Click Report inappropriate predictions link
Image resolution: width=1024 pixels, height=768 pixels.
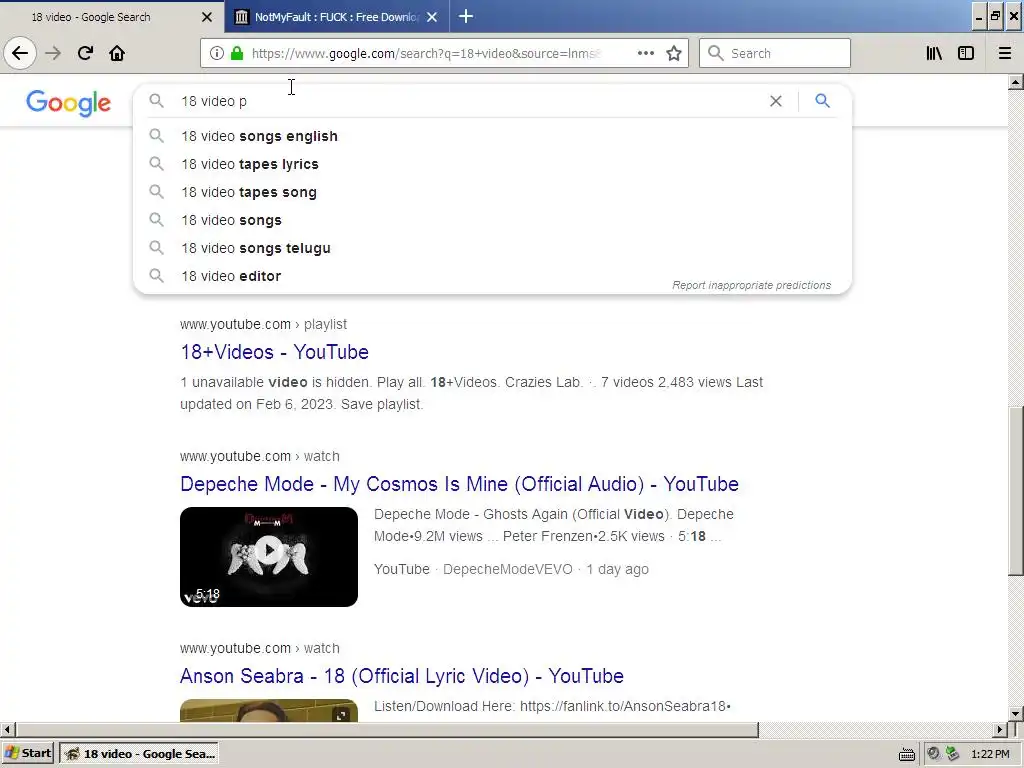click(752, 285)
